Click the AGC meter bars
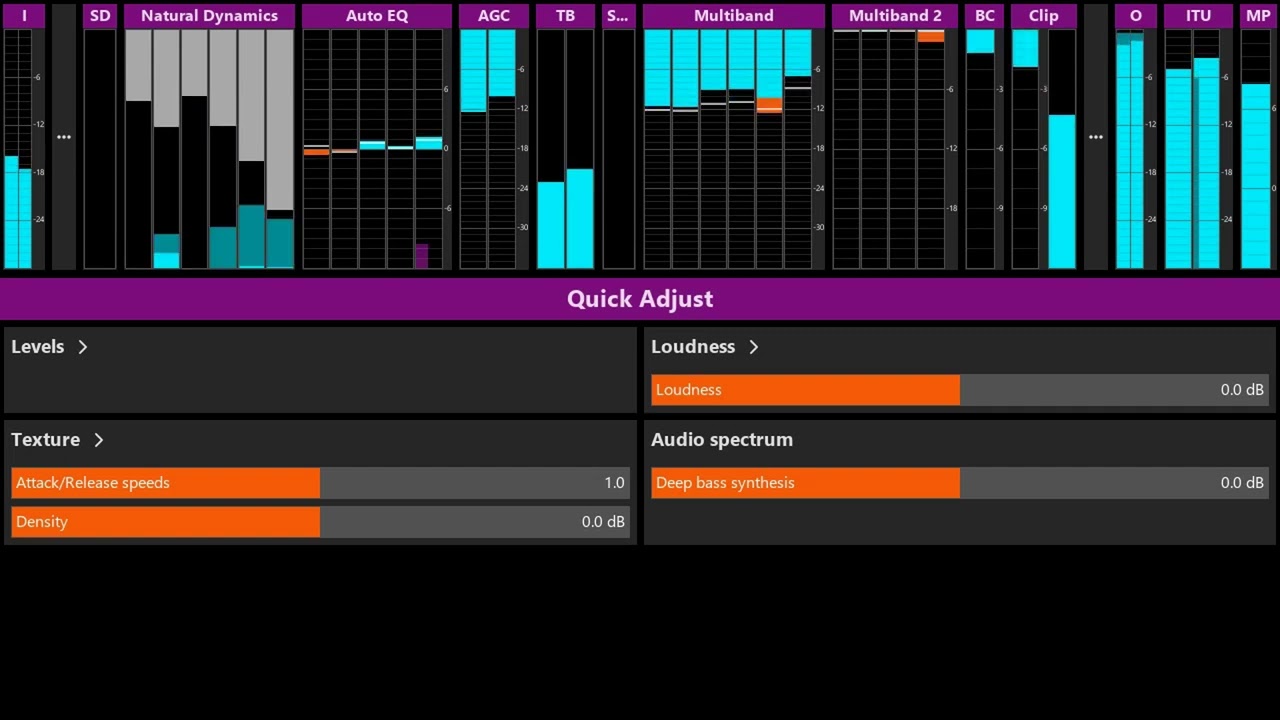The width and height of the screenshot is (1280, 720). click(x=488, y=149)
